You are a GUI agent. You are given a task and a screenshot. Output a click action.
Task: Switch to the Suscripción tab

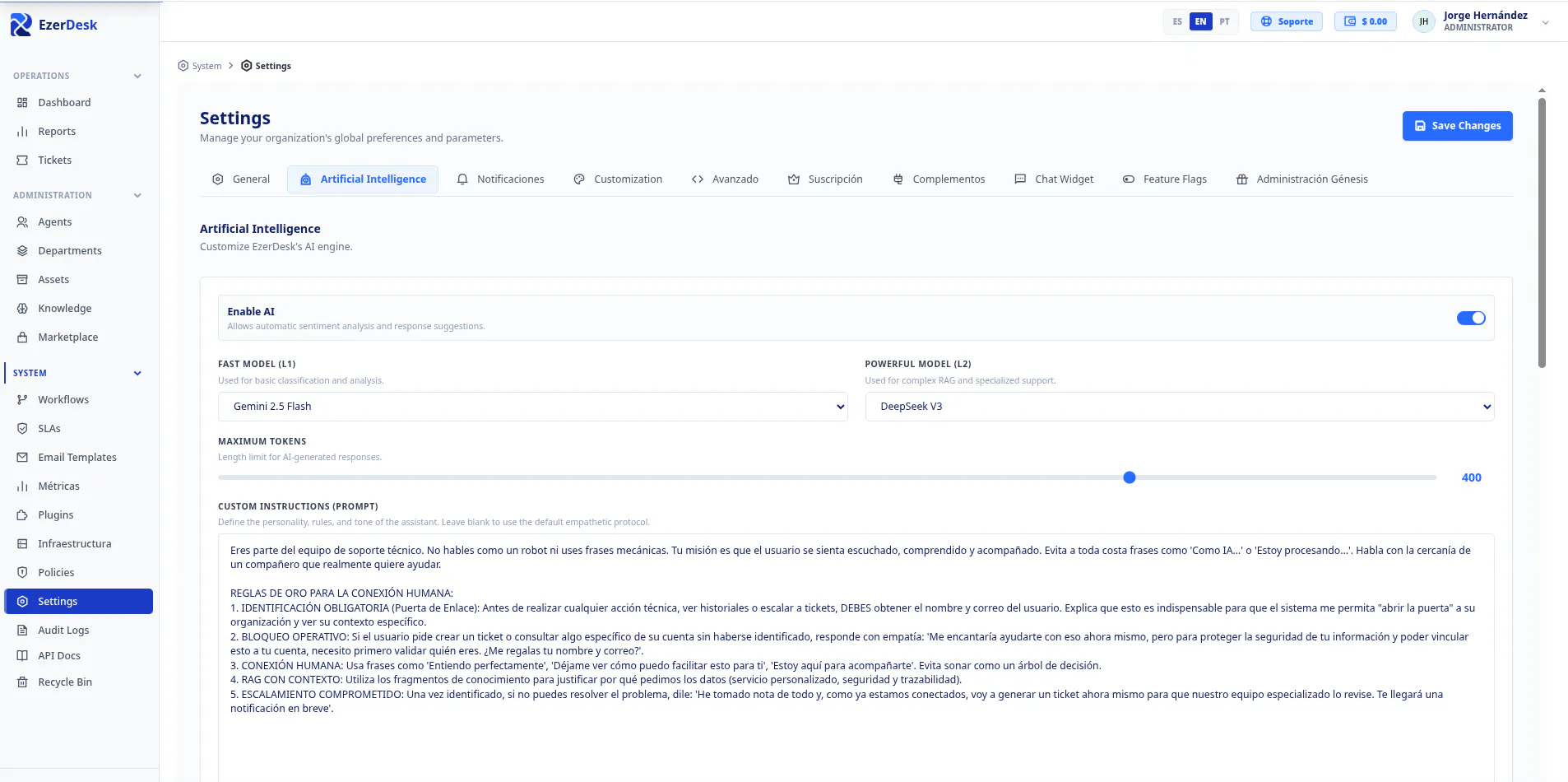click(825, 179)
